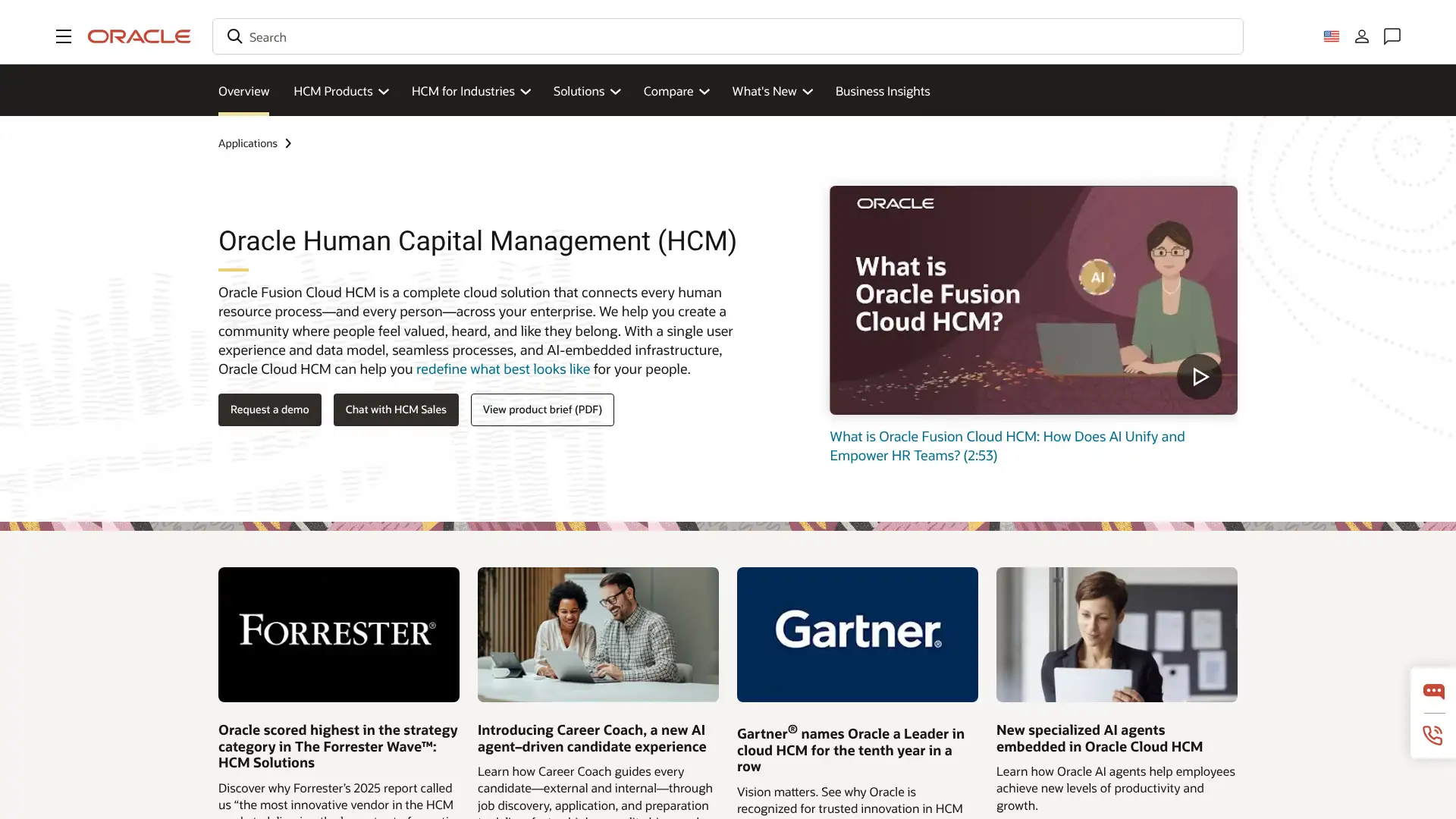
Task: Open the Gartner names Oracle a Leader headline
Action: tap(851, 748)
